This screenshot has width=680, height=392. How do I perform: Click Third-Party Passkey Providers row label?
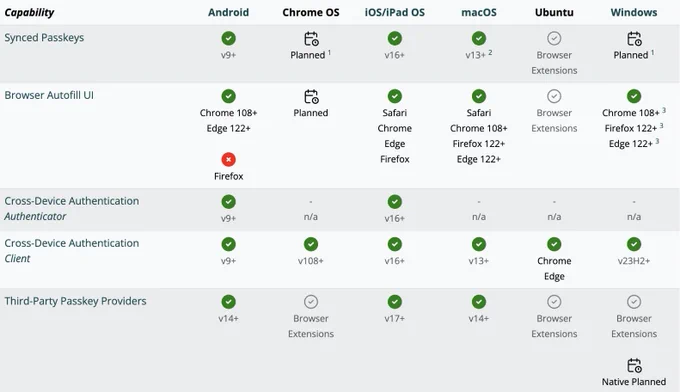75,301
